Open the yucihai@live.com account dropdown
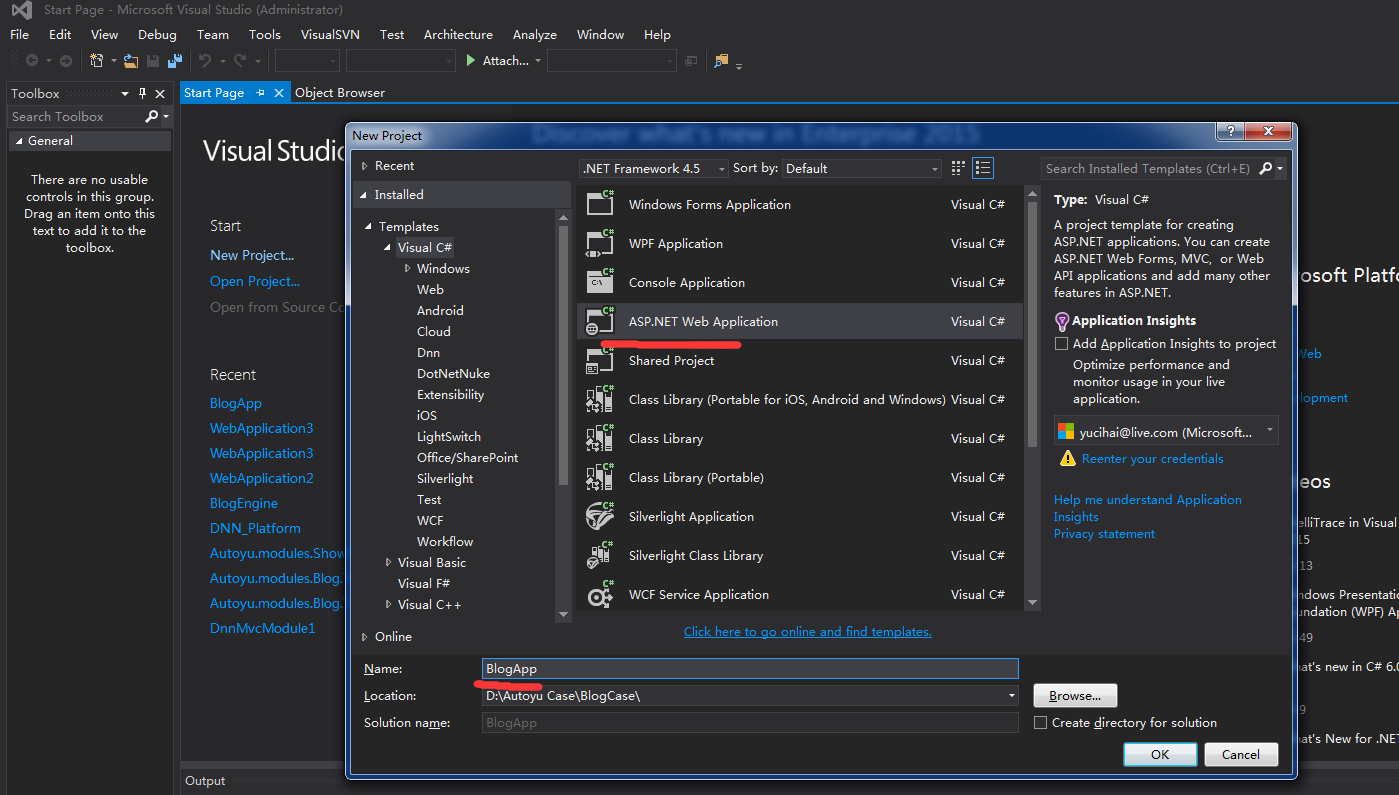The height and width of the screenshot is (795, 1399). (1269, 432)
